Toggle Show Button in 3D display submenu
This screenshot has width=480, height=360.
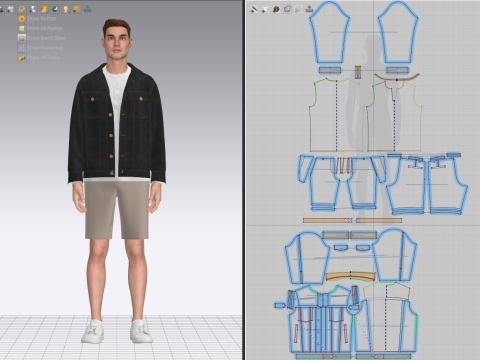37,19
